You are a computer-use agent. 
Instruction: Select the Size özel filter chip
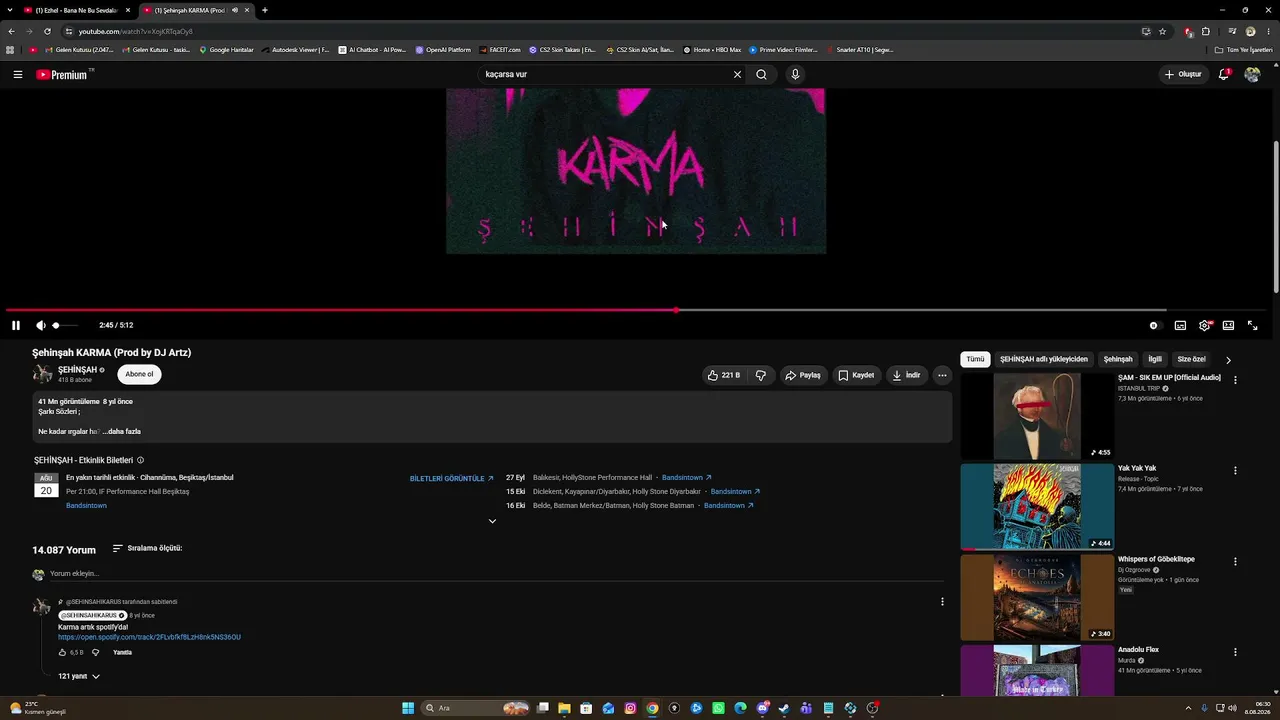[x=1191, y=359]
